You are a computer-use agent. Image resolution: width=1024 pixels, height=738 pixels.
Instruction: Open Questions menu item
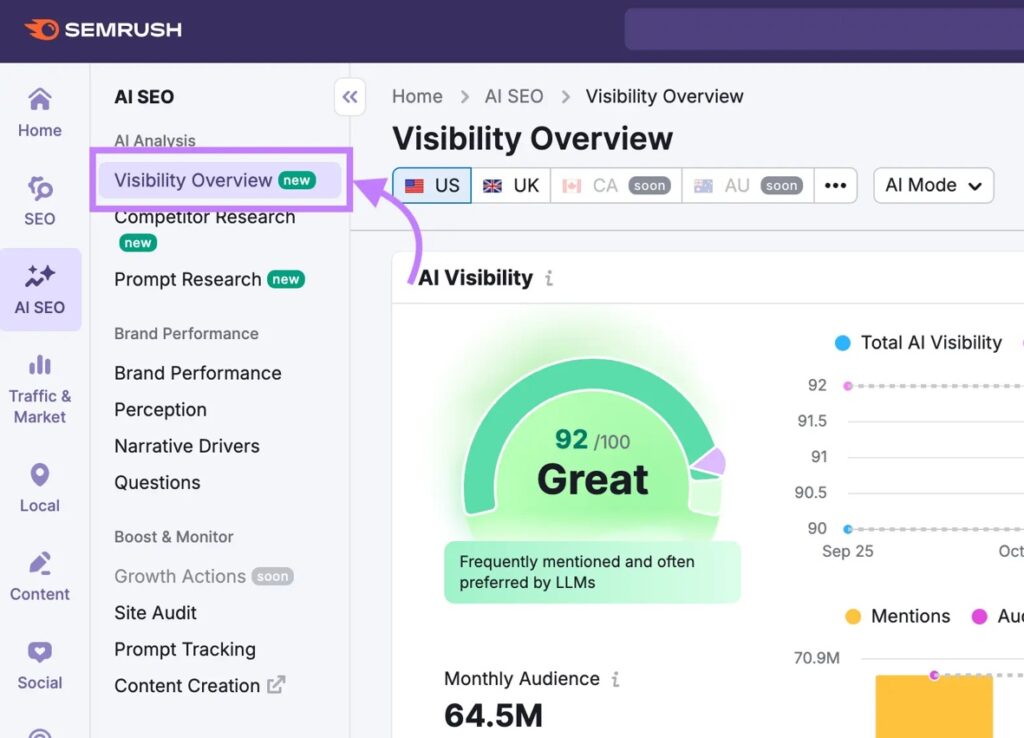157,483
